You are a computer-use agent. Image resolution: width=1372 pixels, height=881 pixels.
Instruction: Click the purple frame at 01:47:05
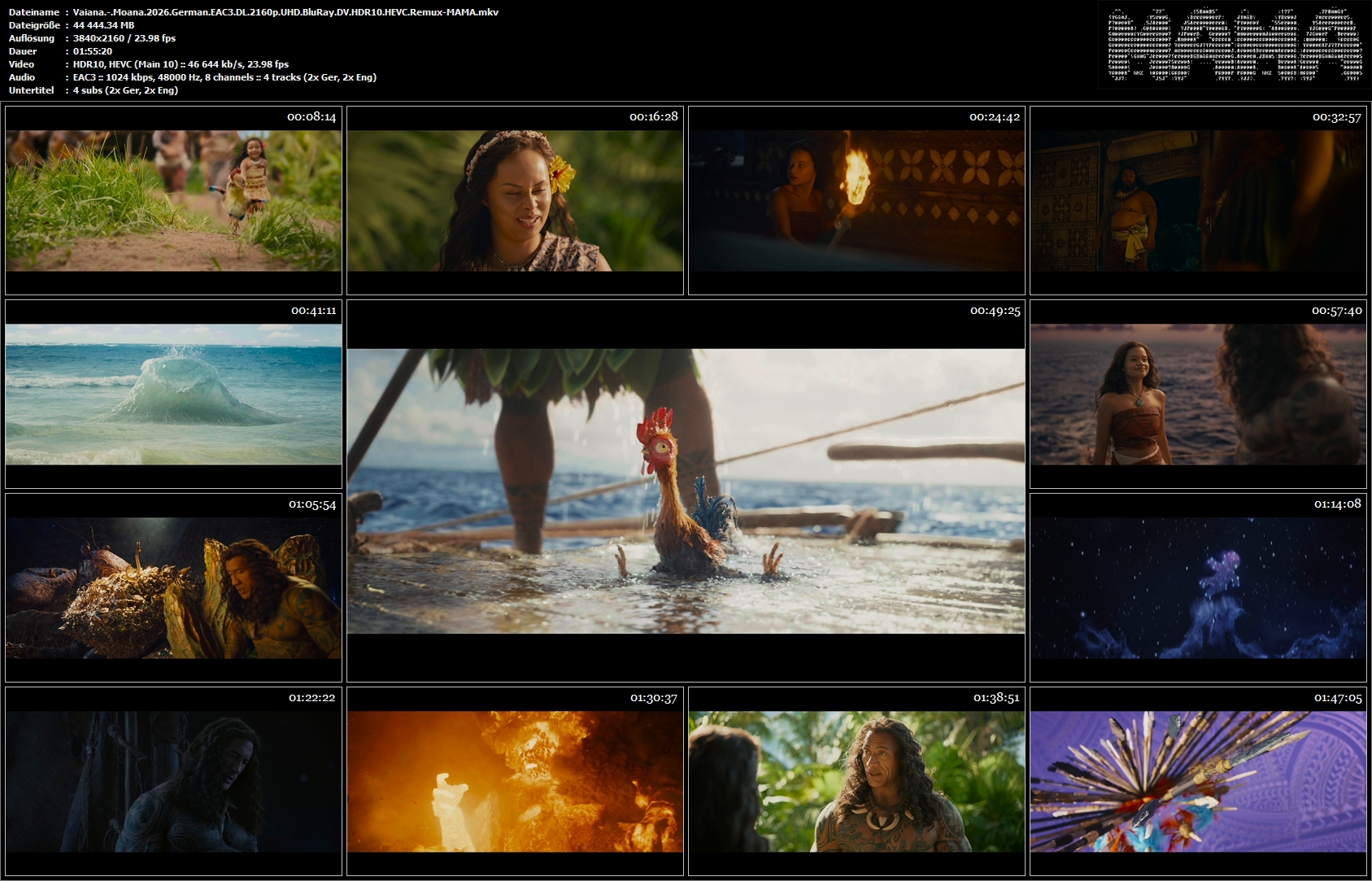1198,781
